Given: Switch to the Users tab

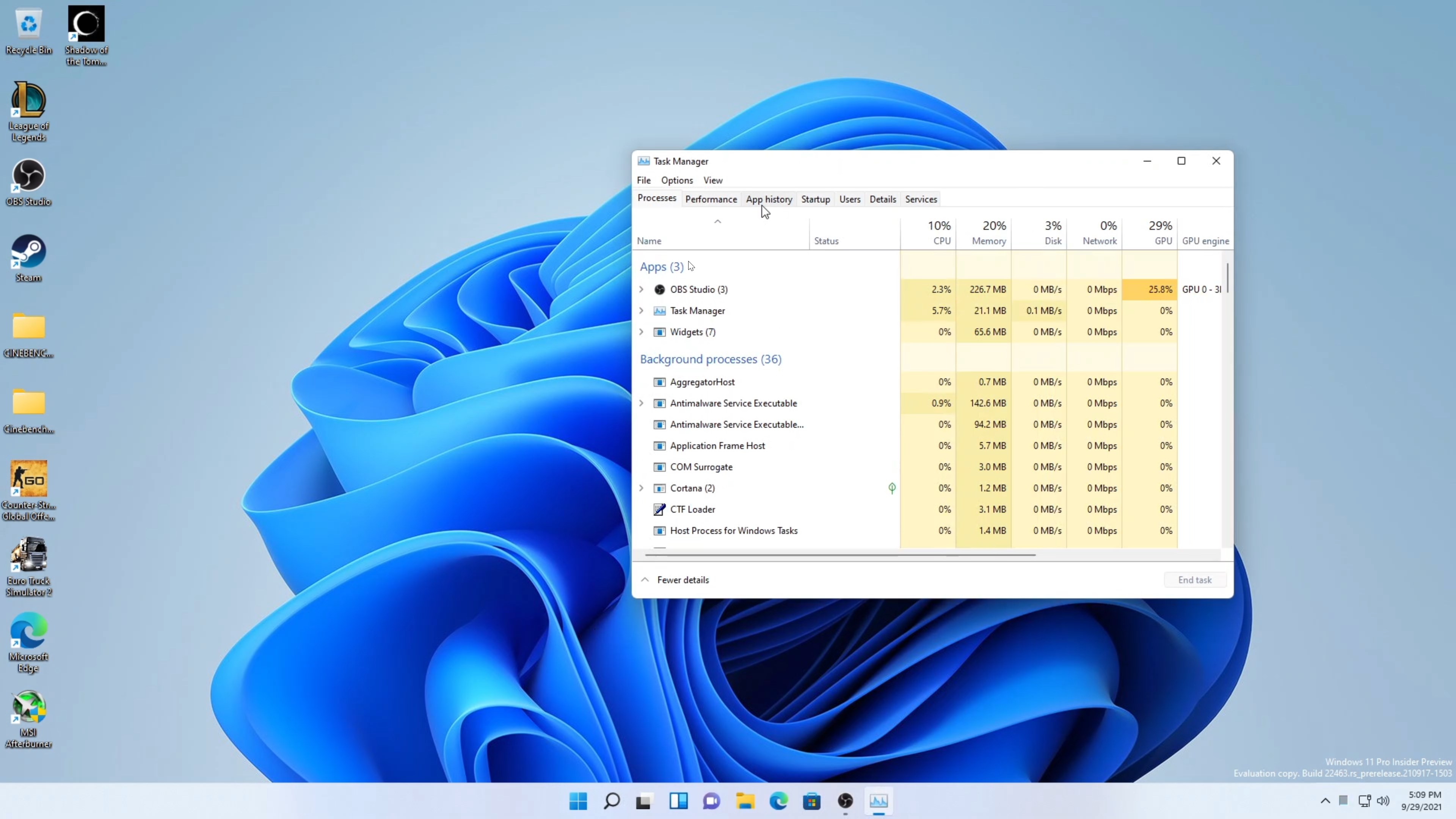Looking at the screenshot, I should 849,199.
